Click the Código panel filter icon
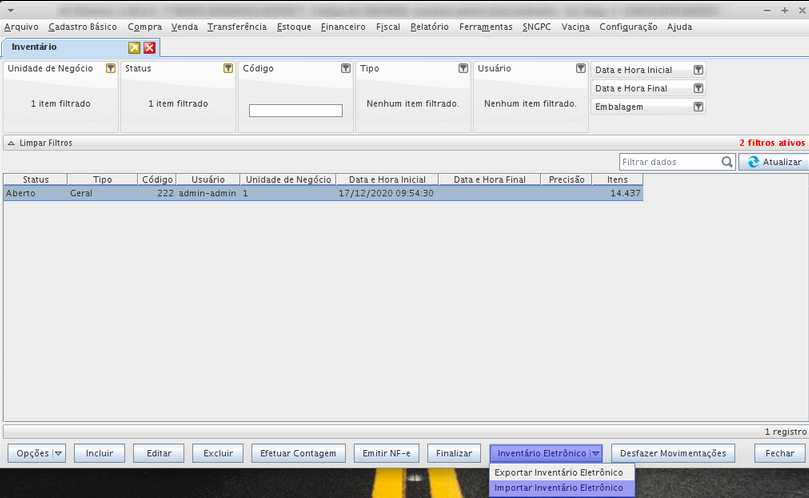Screen dimensions: 809x498 (346, 69)
